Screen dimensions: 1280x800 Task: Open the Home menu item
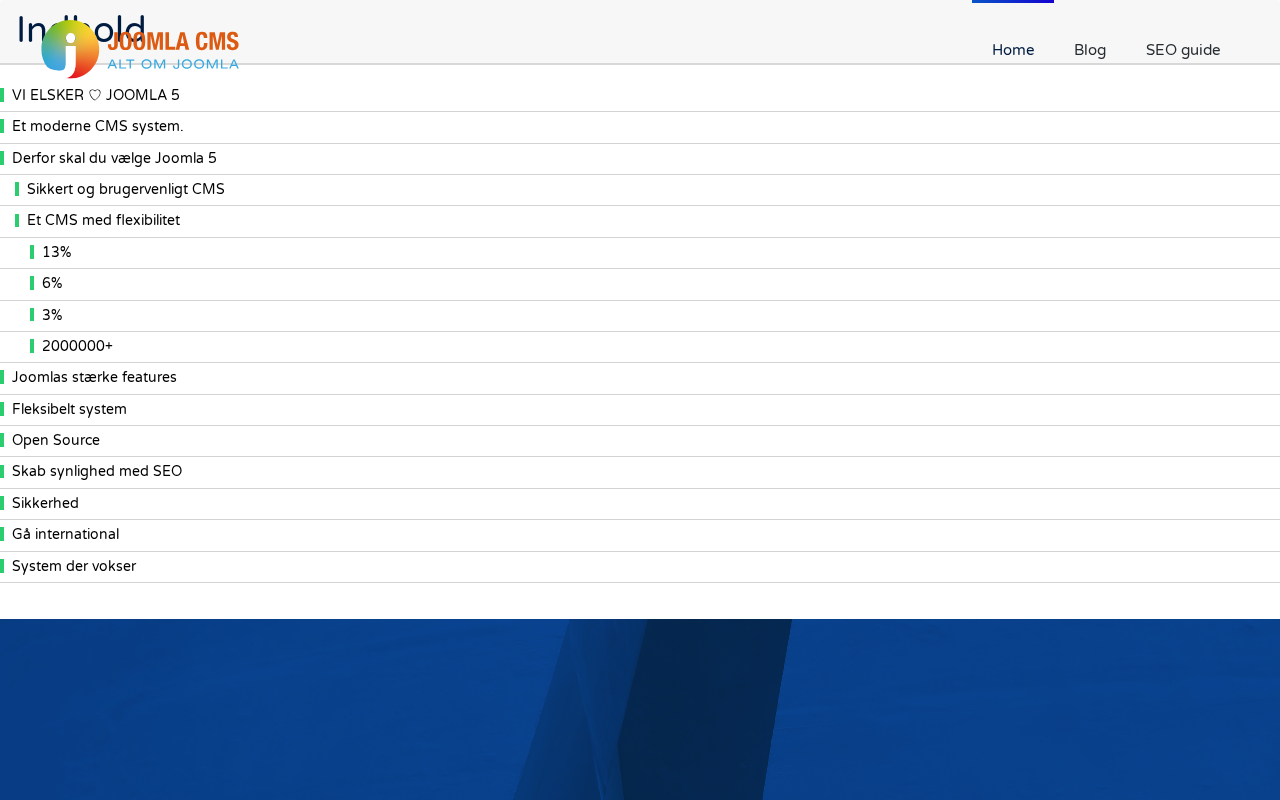pyautogui.click(x=1013, y=50)
